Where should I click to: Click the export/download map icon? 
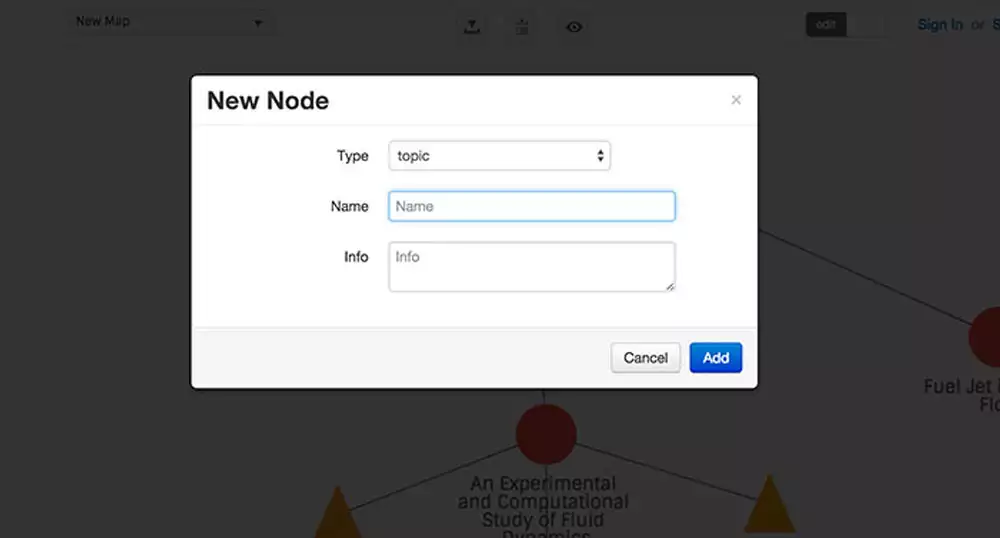tap(472, 27)
